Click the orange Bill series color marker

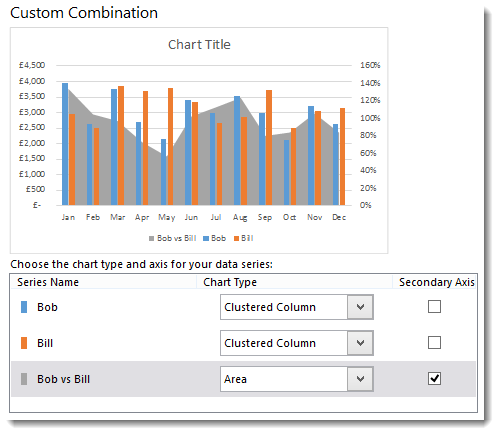click(x=24, y=343)
